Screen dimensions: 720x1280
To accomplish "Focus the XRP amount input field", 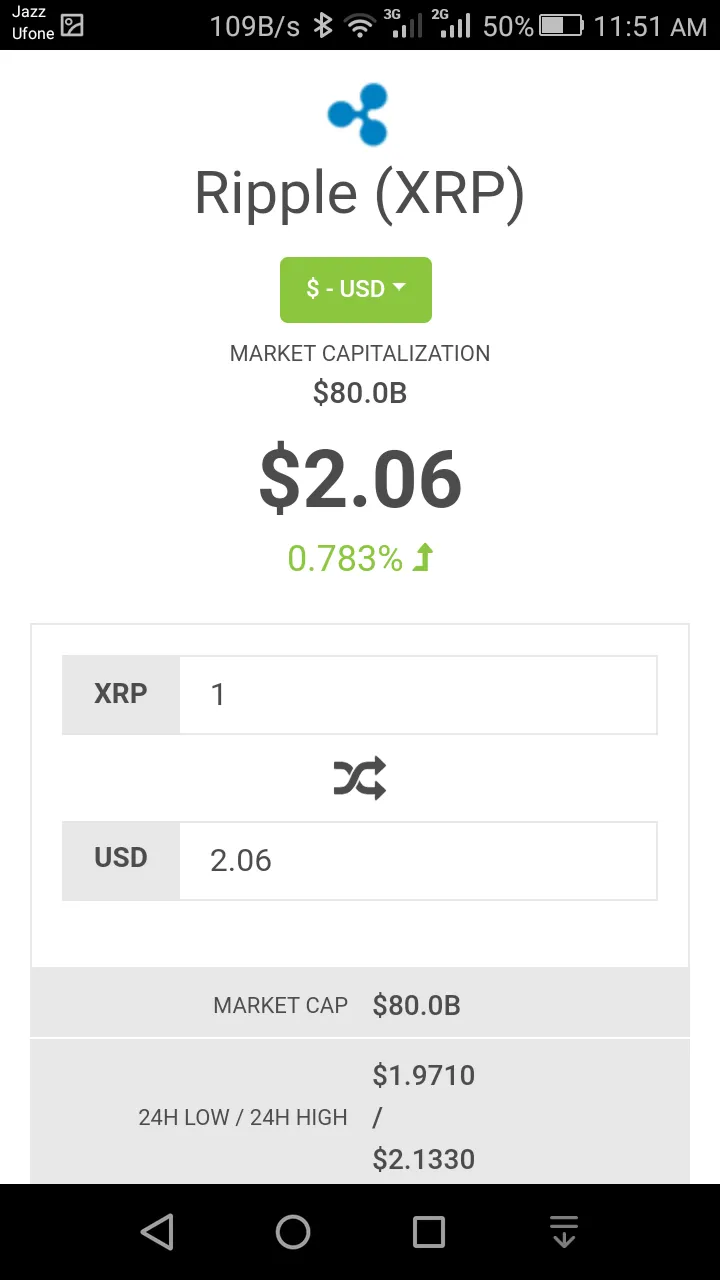I will (418, 695).
